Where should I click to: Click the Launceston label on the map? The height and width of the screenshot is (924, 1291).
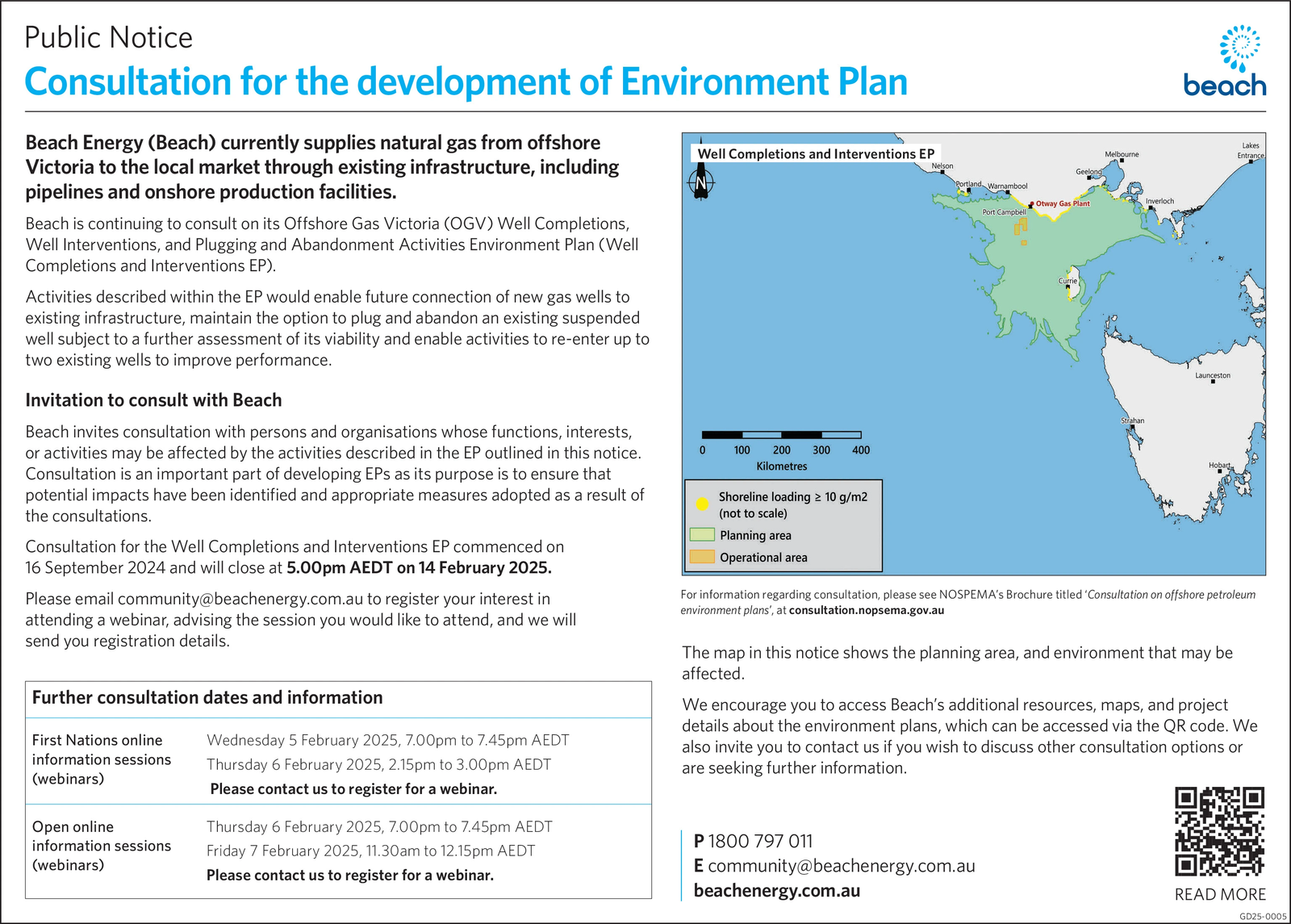[x=1213, y=375]
